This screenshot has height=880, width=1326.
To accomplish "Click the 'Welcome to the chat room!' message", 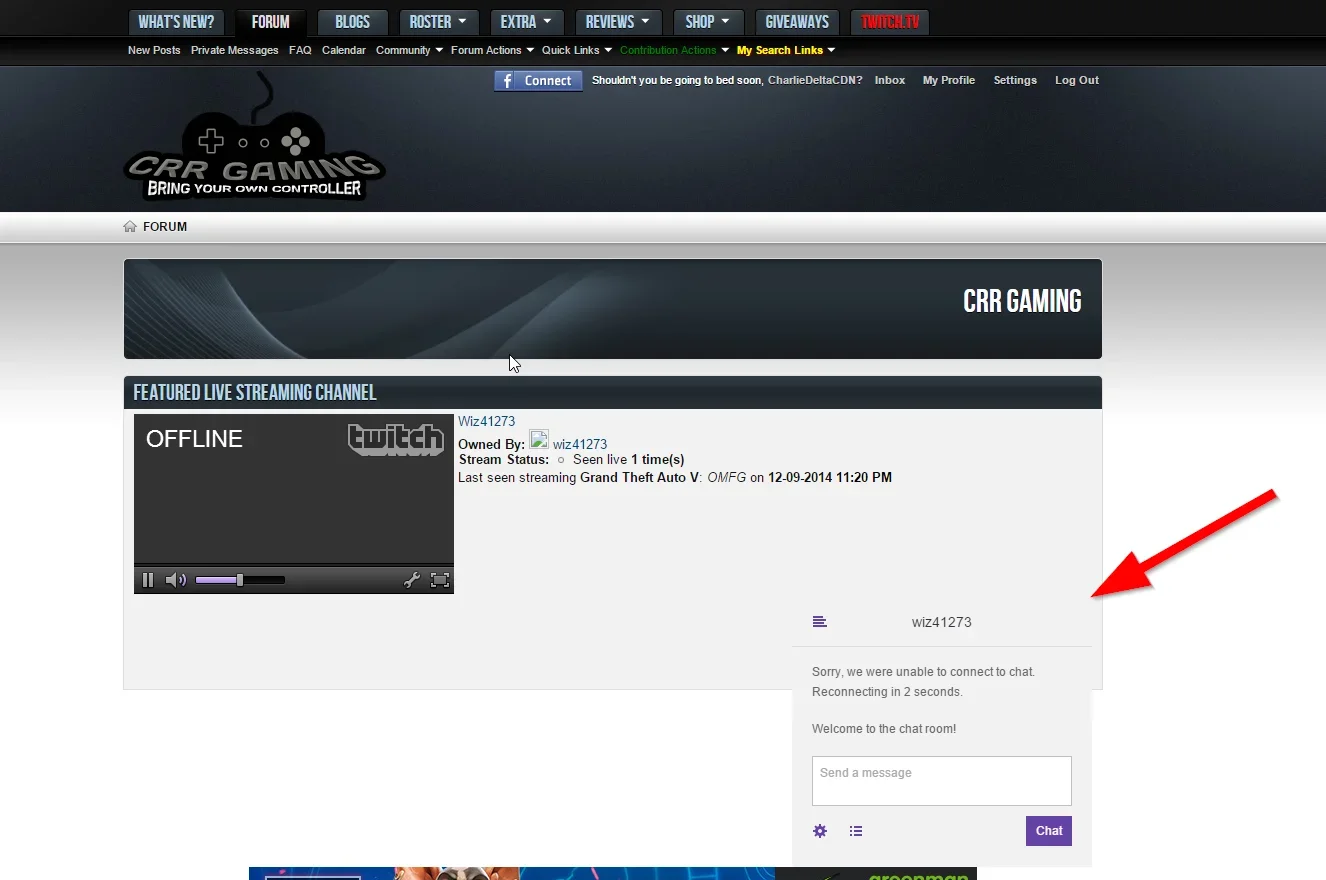I will (x=884, y=729).
